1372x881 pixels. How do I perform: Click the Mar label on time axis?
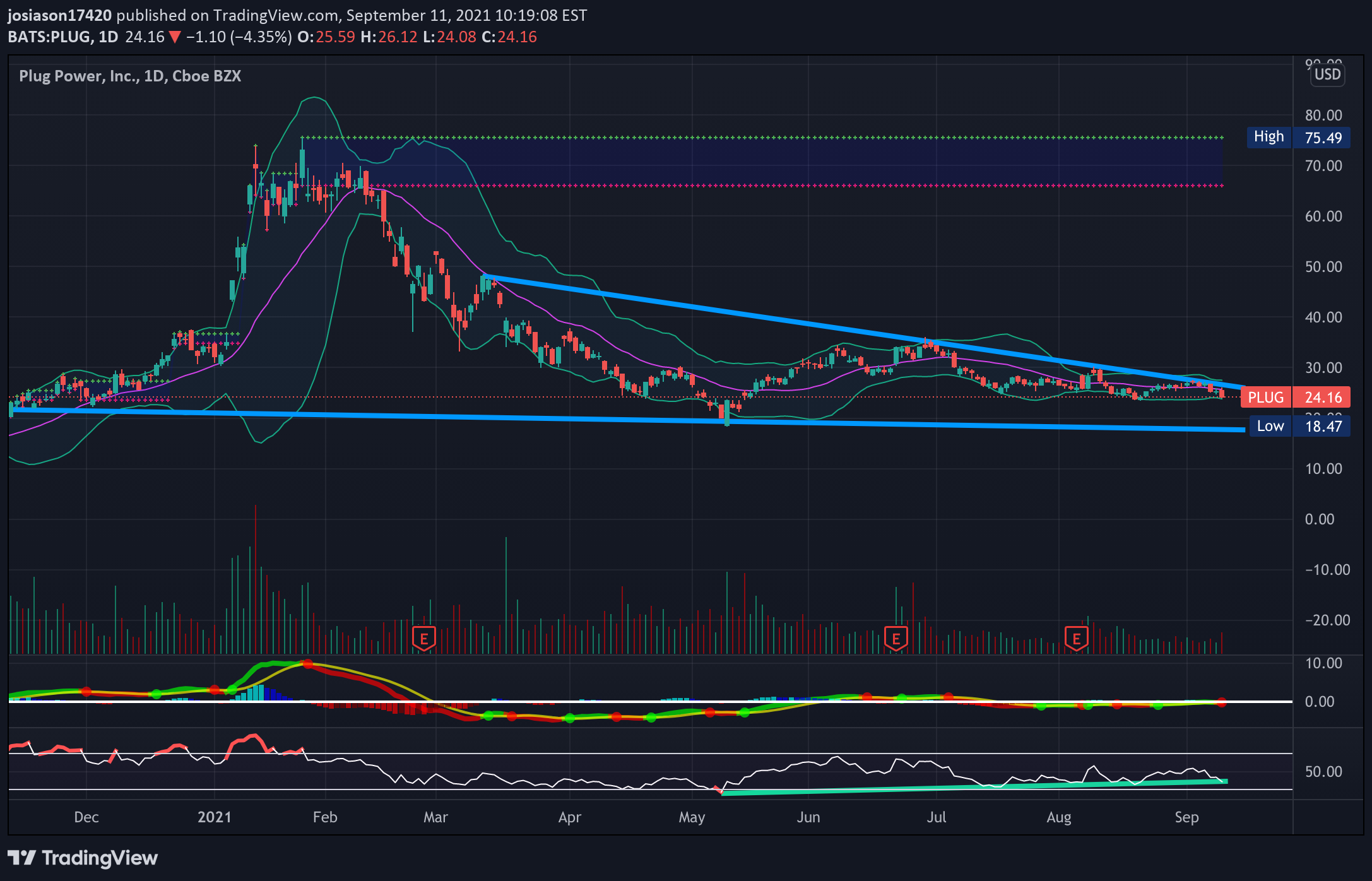(x=435, y=817)
